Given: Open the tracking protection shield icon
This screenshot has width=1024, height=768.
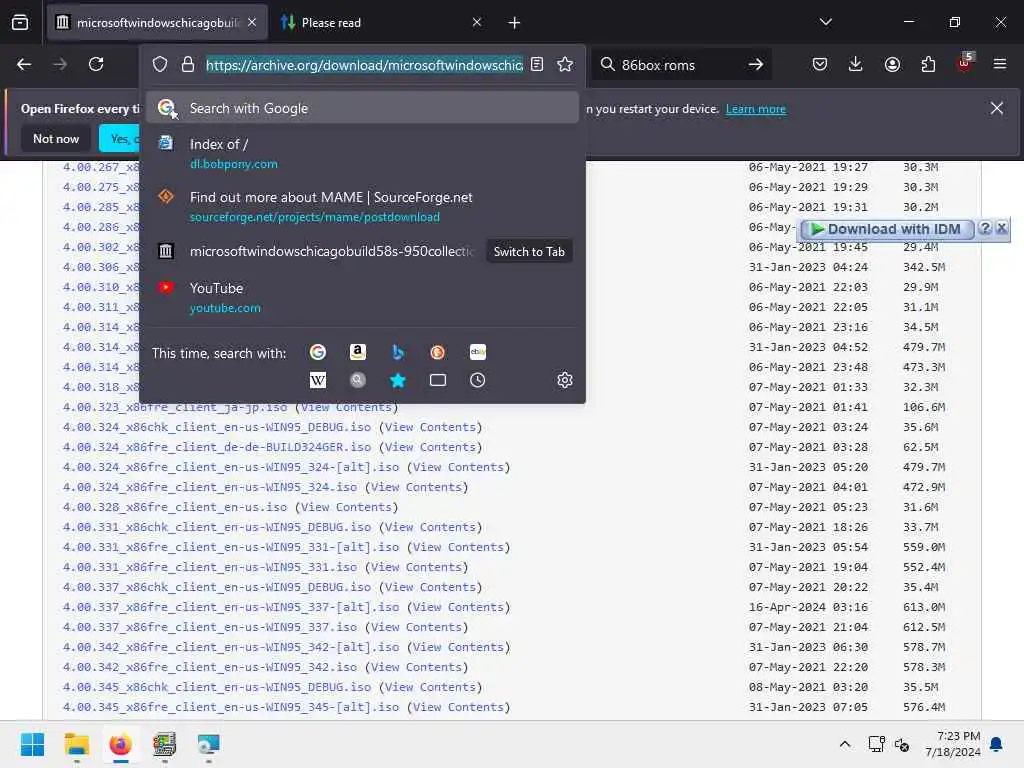Looking at the screenshot, I should [160, 64].
